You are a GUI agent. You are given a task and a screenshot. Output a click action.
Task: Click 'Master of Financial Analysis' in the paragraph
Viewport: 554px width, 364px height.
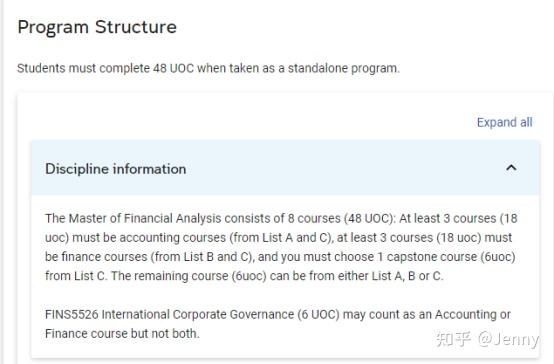pos(145,218)
